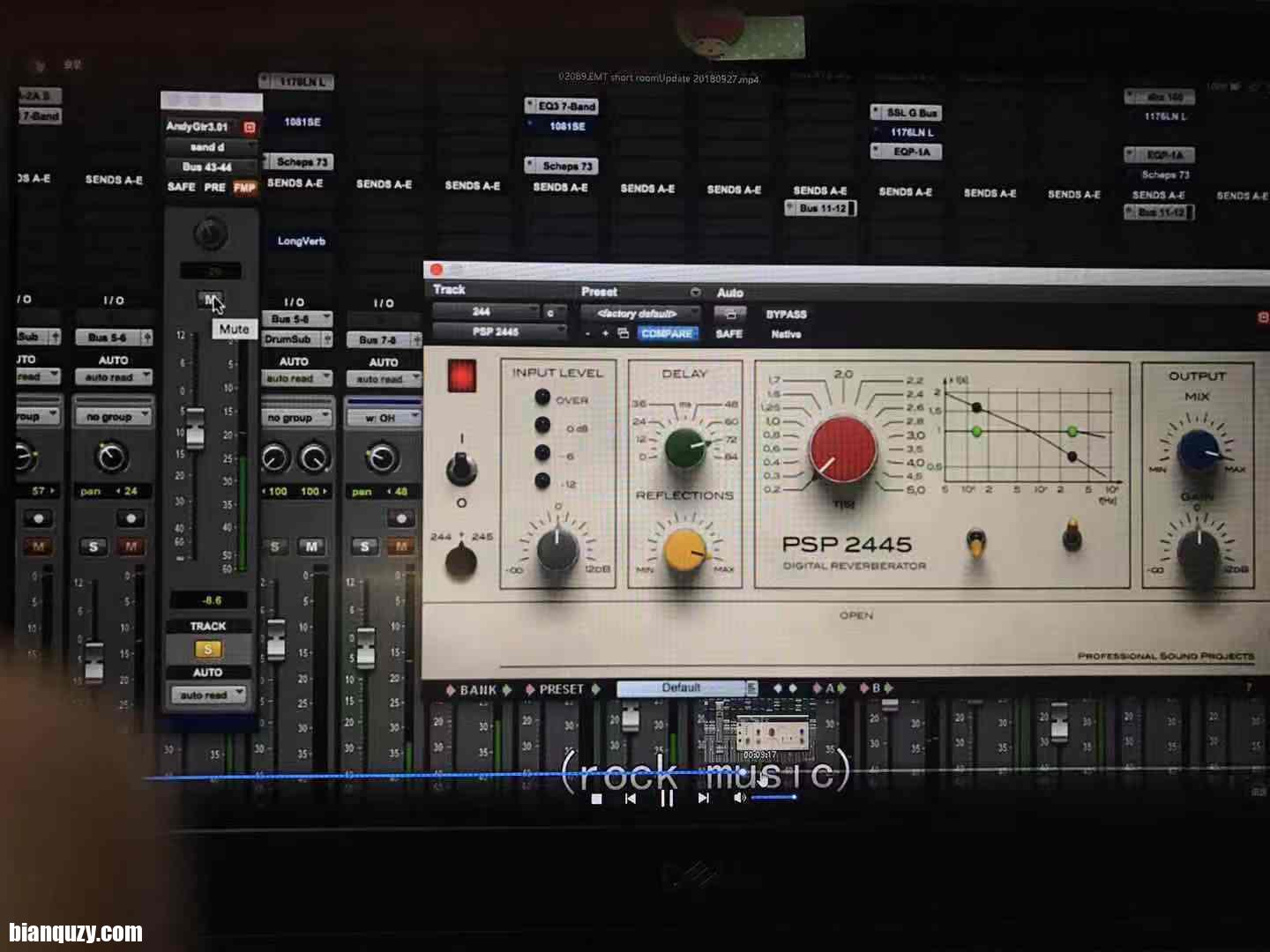Viewport: 1270px width, 952px height.
Task: Click the green Delay knob
Action: [x=686, y=447]
